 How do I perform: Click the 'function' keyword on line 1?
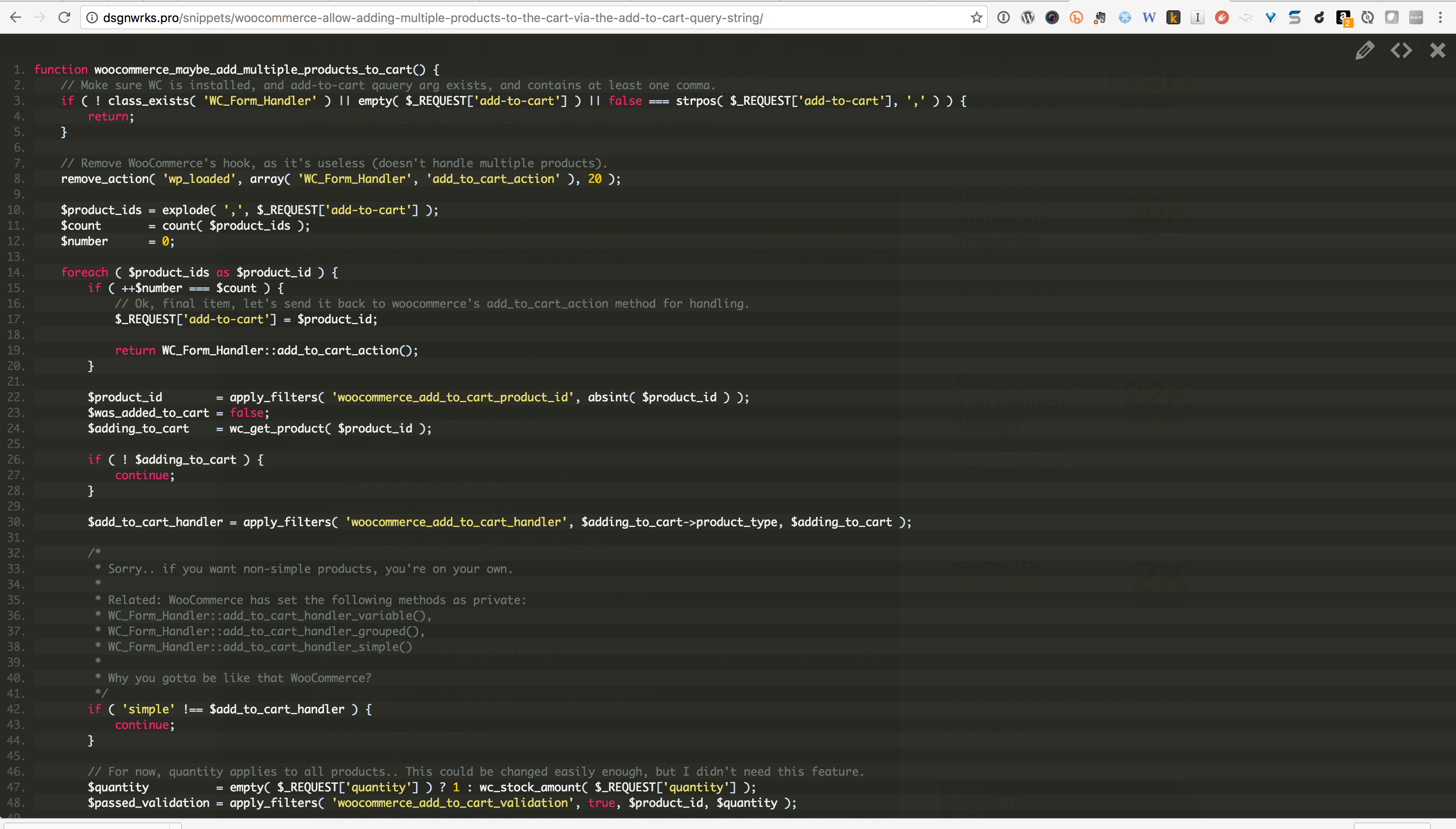click(60, 69)
